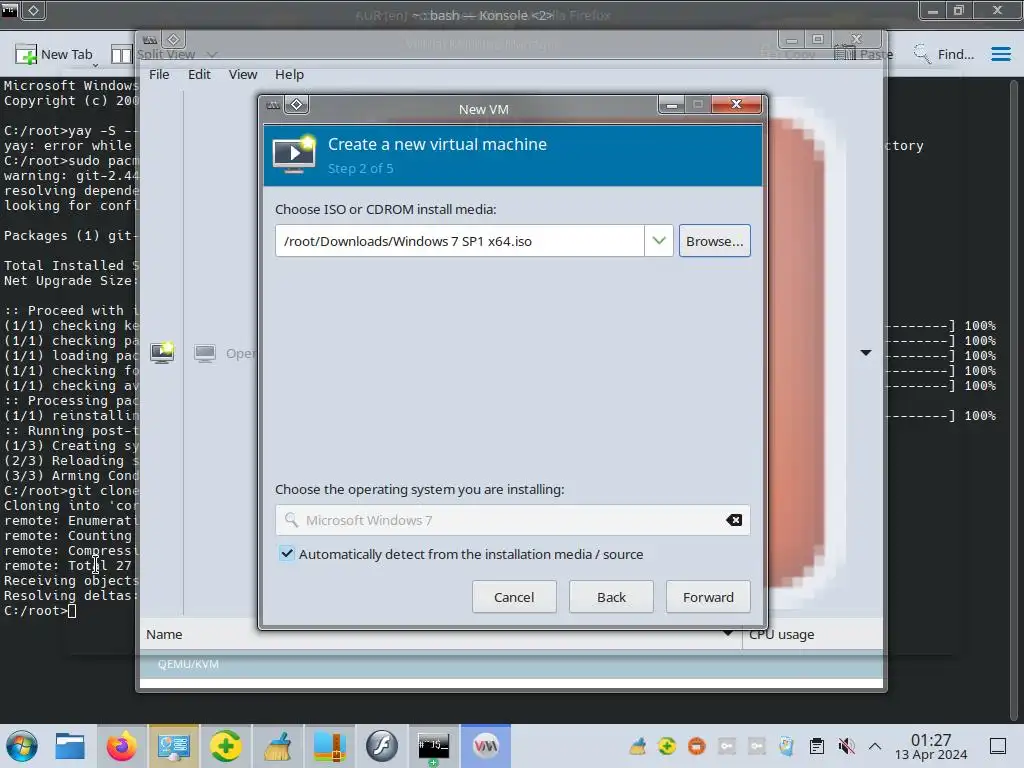Open the install media path dropdown arrow
Viewport: 1024px width, 768px height.
pos(659,241)
